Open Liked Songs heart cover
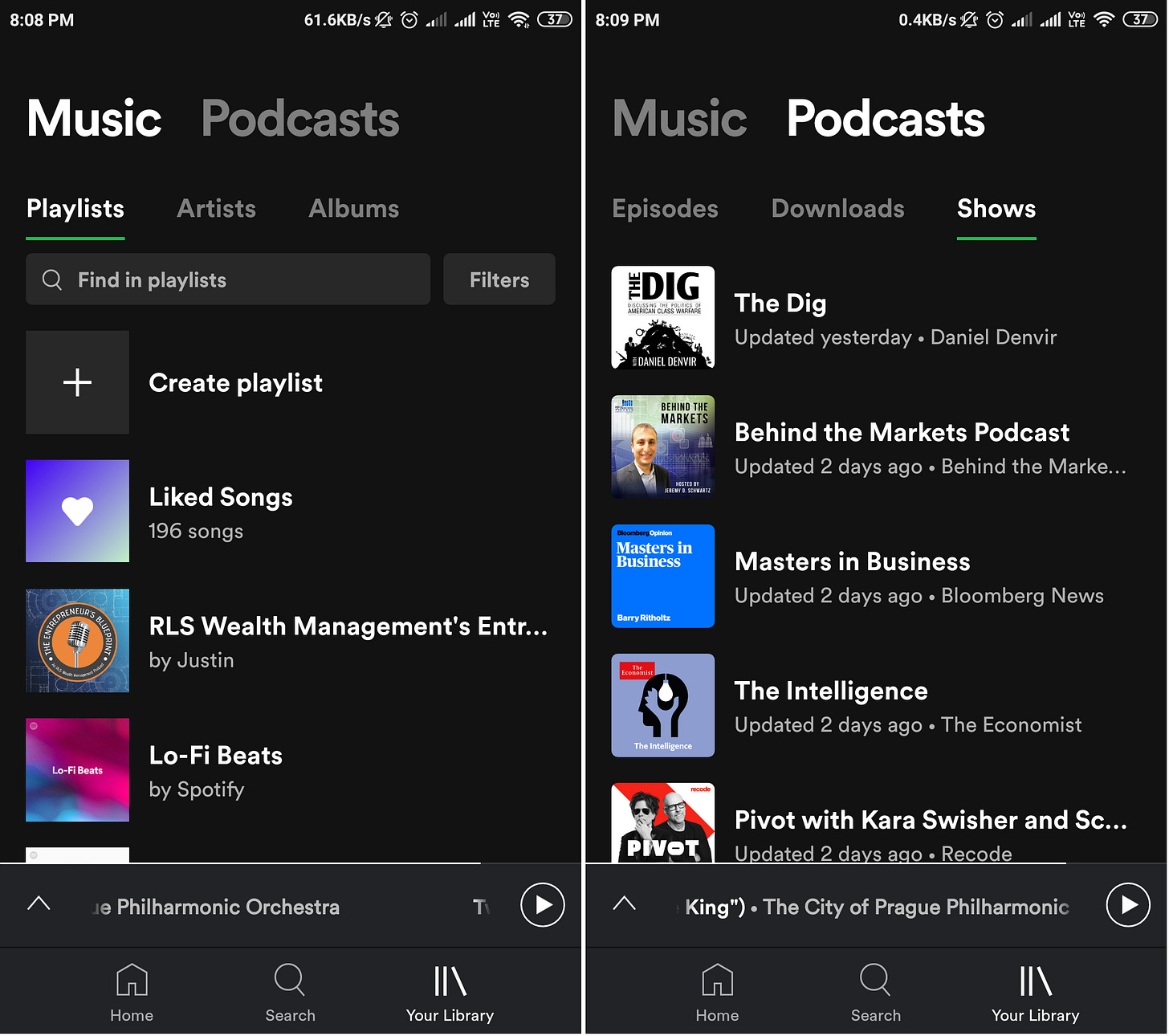Viewport: 1169px width, 1036px height. [x=77, y=511]
